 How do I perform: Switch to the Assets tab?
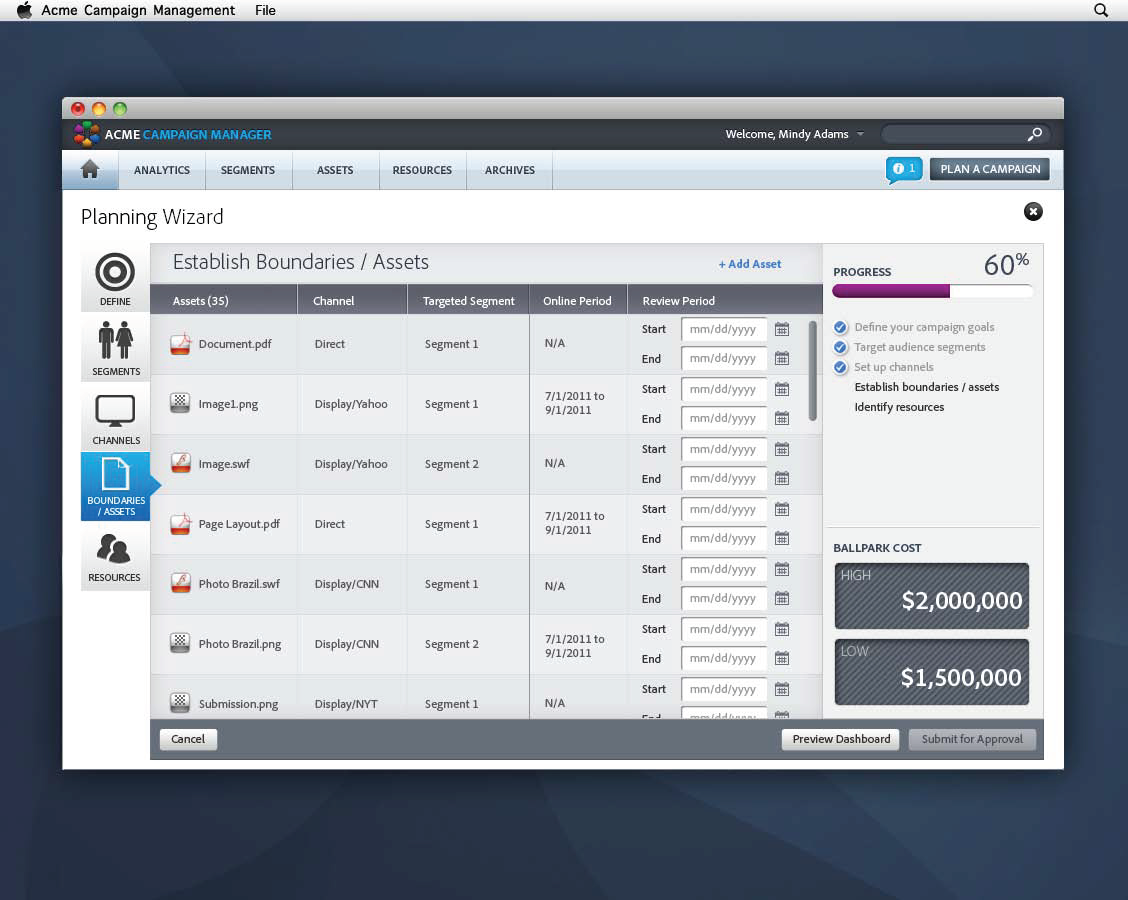[x=335, y=171]
